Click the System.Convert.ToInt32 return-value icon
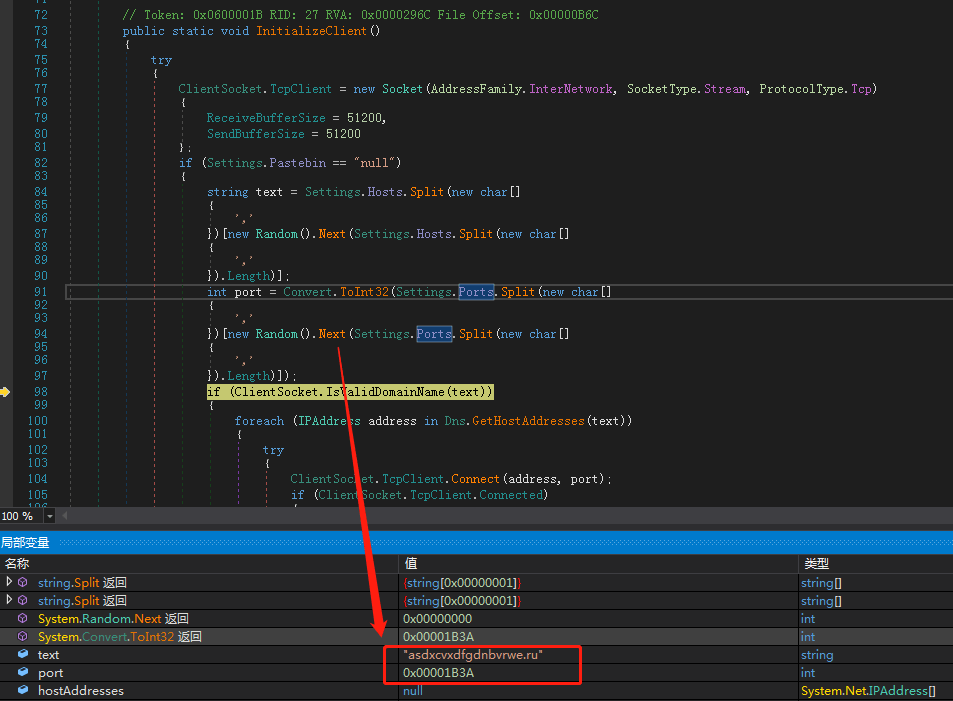Image resolution: width=953 pixels, height=701 pixels. point(23,637)
